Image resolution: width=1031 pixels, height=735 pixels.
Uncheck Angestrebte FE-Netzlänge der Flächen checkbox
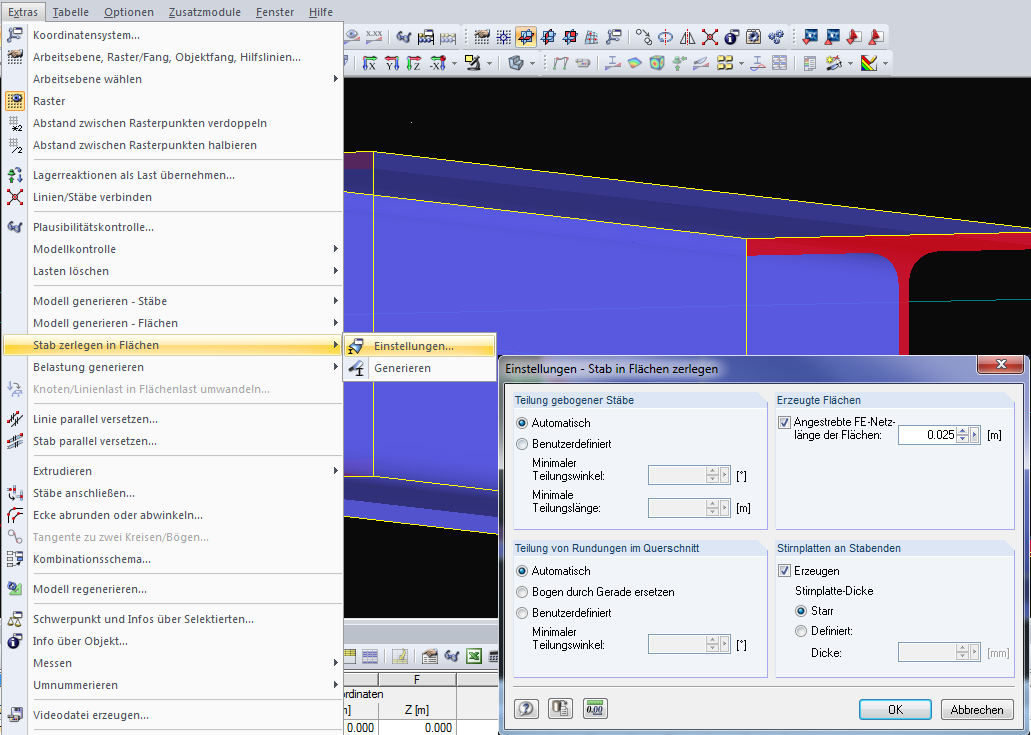pos(784,422)
